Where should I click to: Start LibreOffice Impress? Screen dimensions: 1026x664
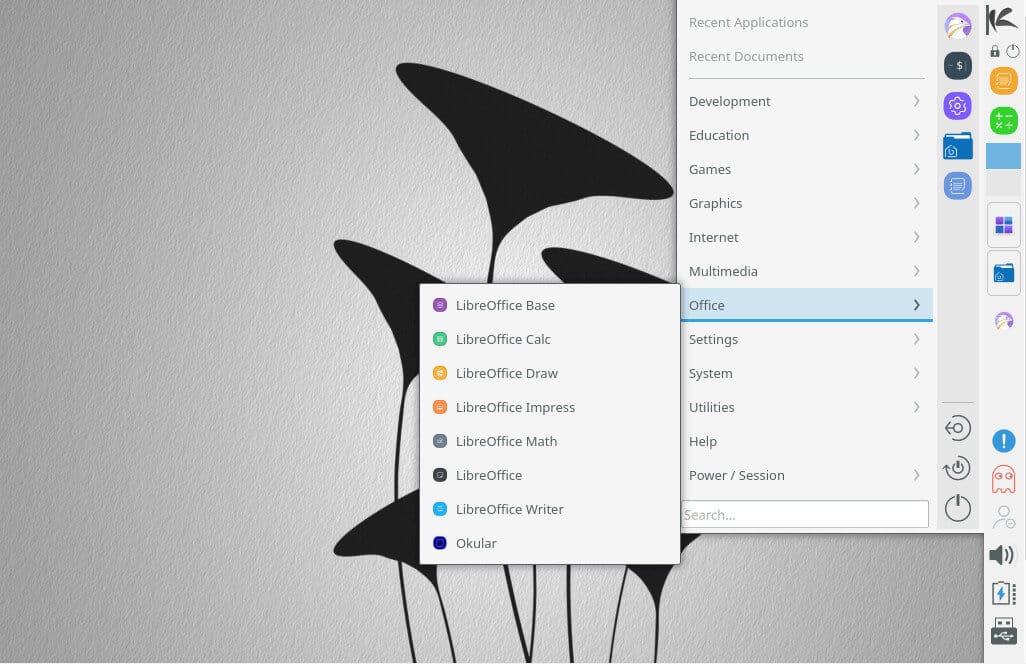click(514, 407)
